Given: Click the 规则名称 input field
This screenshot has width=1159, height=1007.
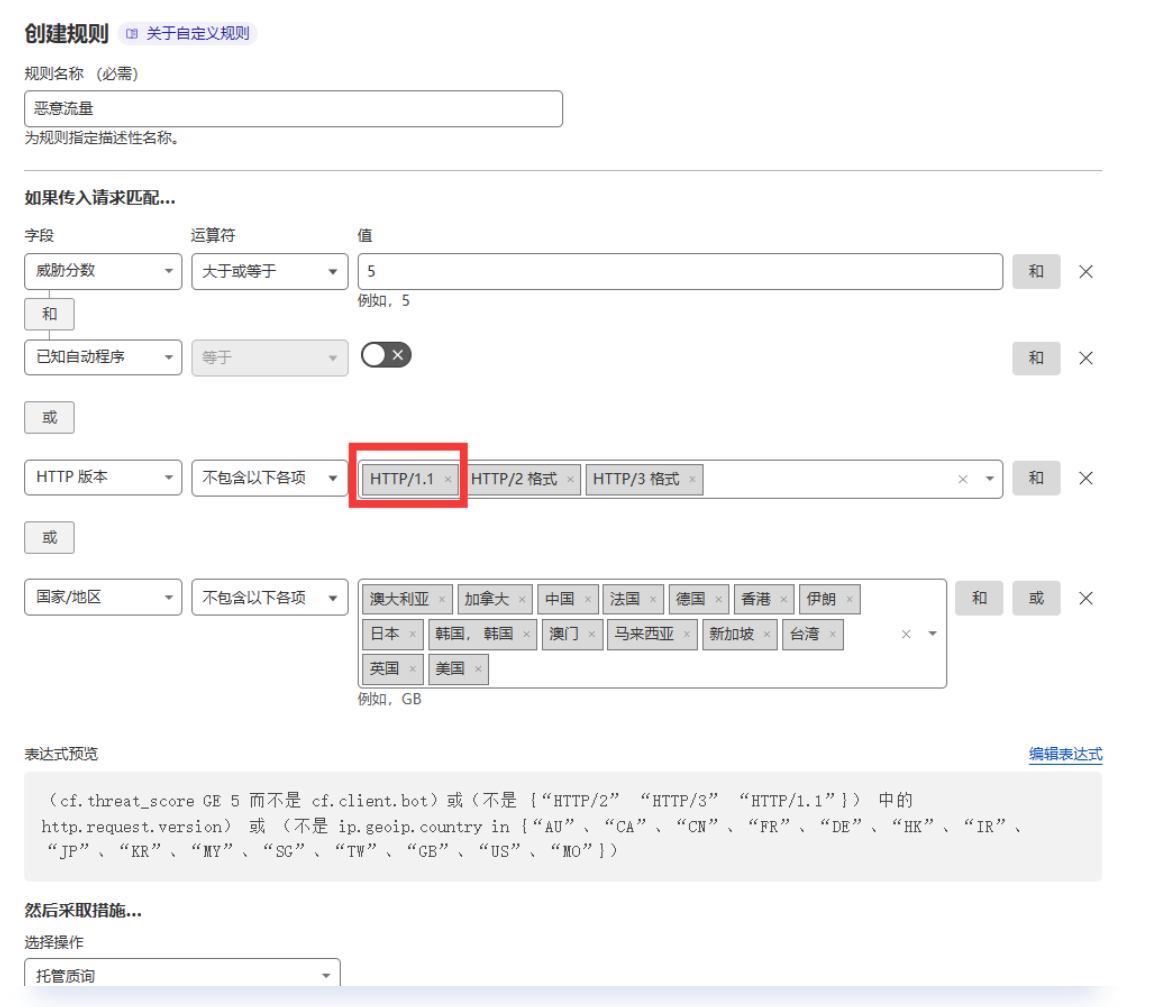Looking at the screenshot, I should (x=293, y=109).
